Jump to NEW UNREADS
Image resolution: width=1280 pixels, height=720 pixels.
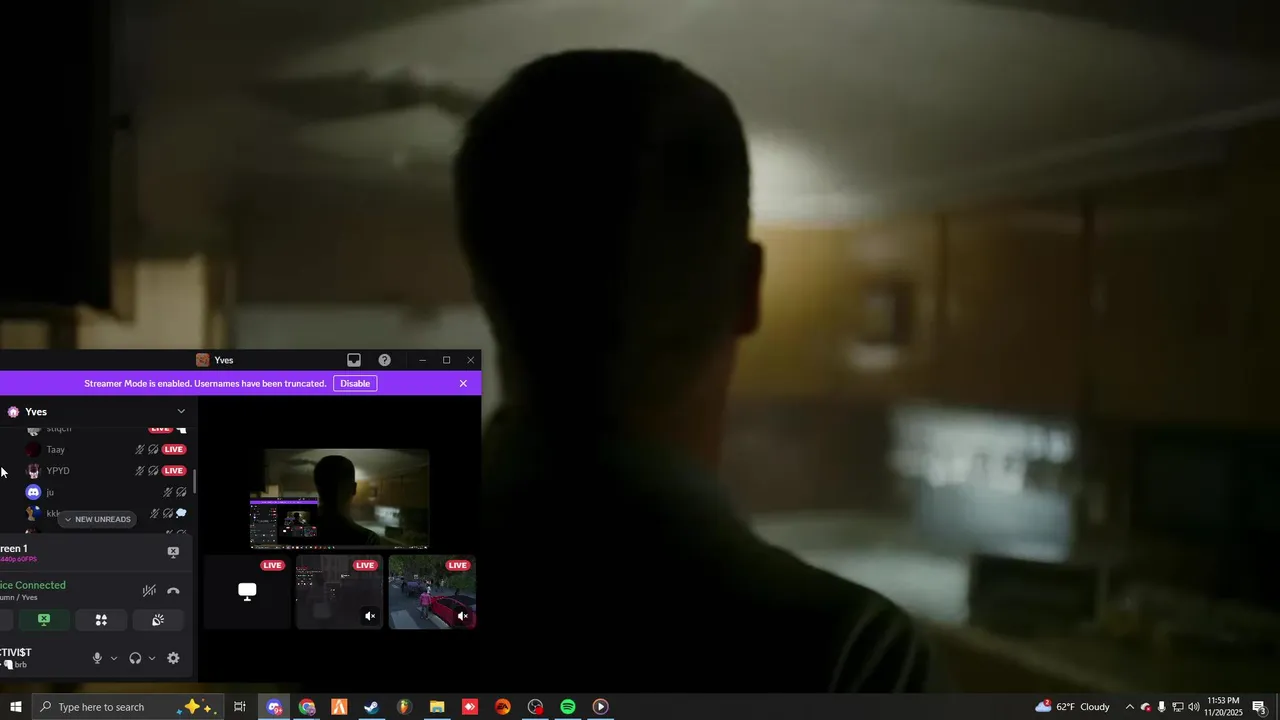click(97, 520)
